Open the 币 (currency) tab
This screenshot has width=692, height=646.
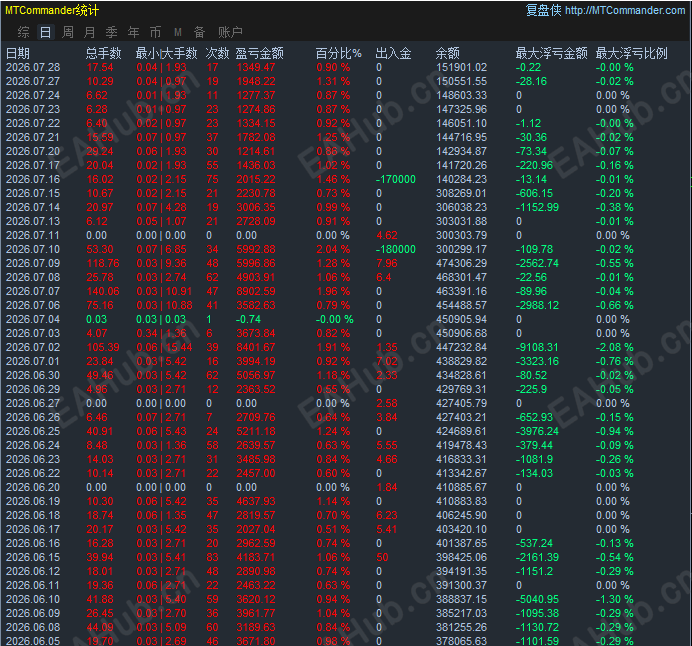155,32
